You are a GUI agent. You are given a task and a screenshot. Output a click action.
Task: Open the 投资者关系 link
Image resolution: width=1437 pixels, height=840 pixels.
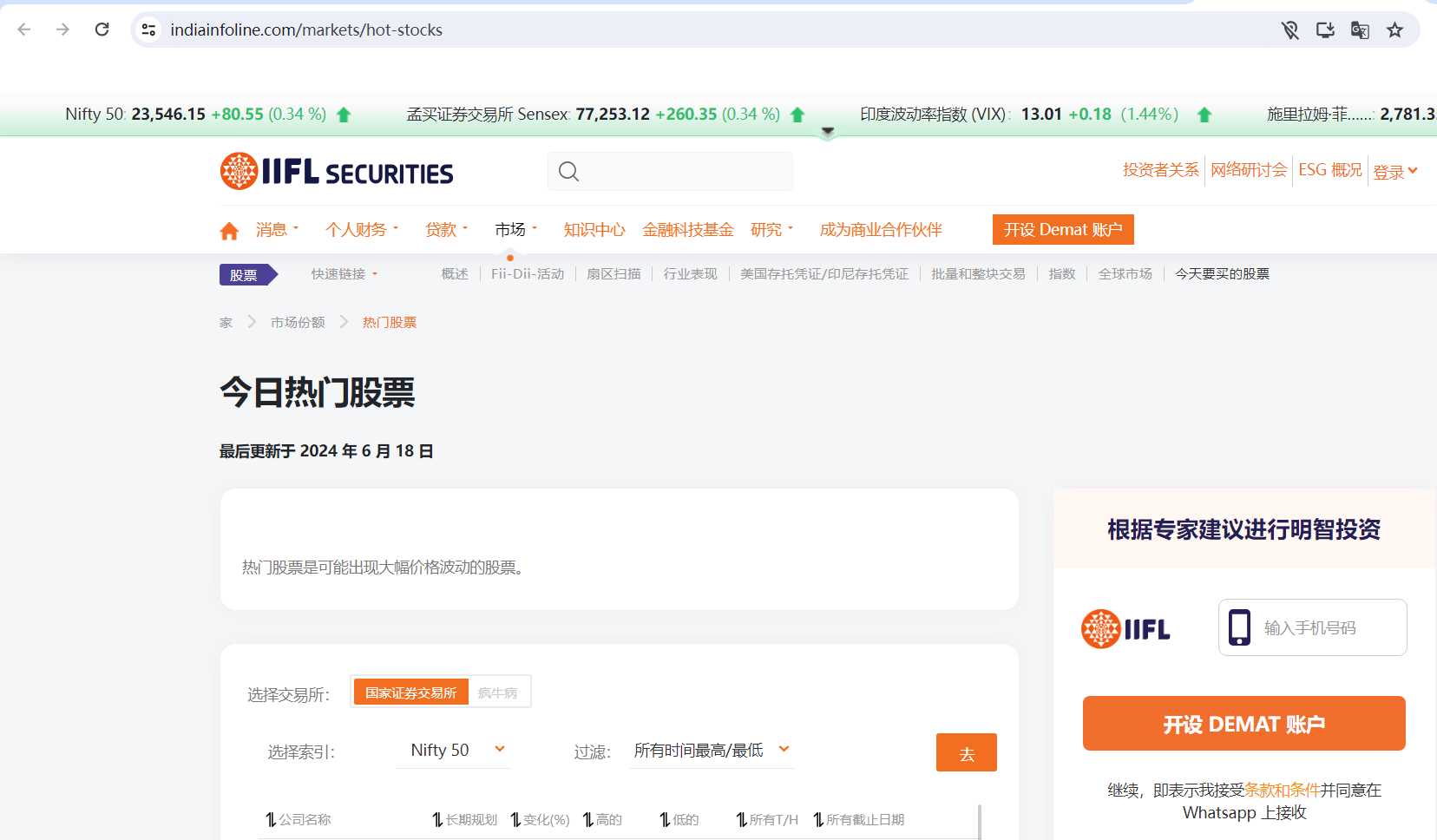[x=1161, y=170]
